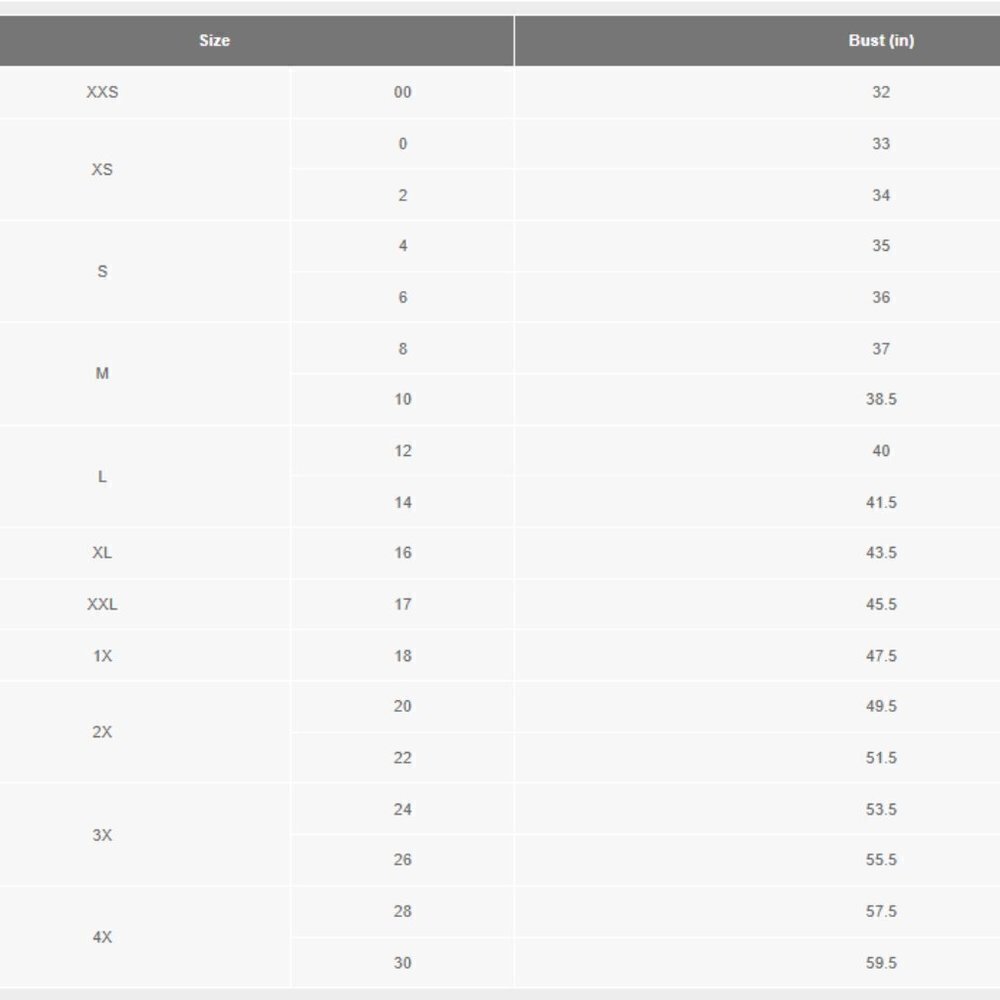Select the 59.5 bust measurement
The width and height of the screenshot is (1000, 1000).
pyautogui.click(x=881, y=963)
